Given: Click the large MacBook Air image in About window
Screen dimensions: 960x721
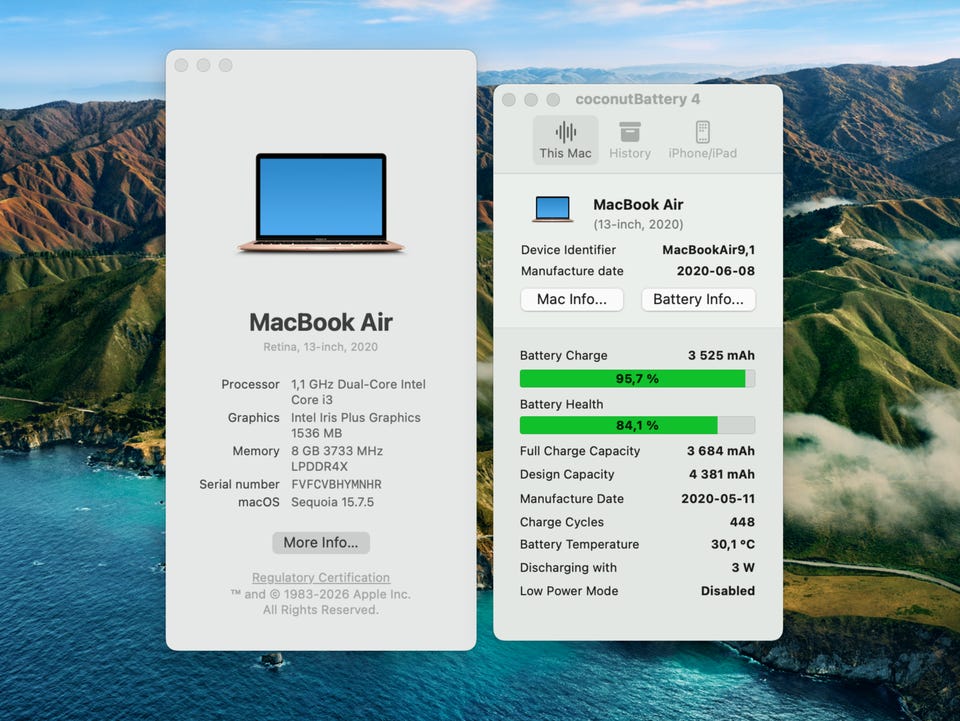Looking at the screenshot, I should [321, 203].
